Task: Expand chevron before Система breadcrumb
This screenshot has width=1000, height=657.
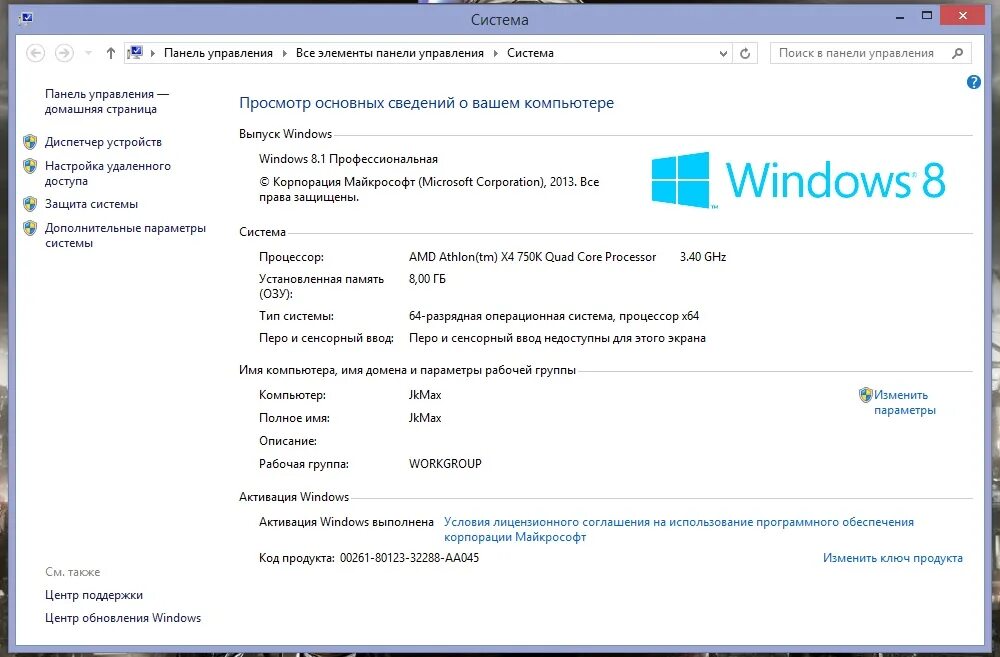Action: 496,54
